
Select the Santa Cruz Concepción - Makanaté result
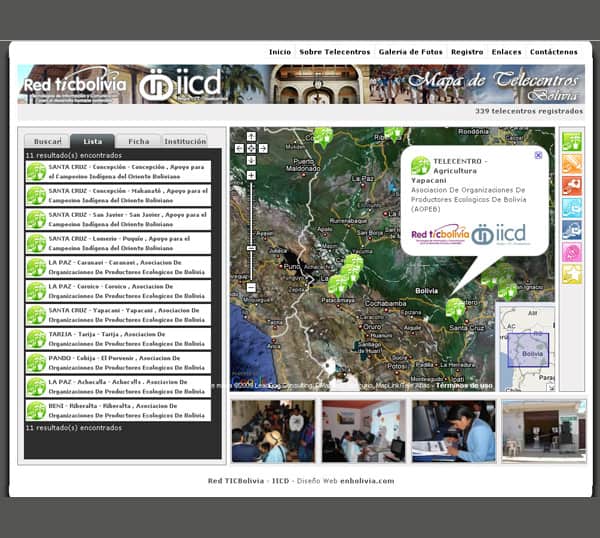pos(118,196)
